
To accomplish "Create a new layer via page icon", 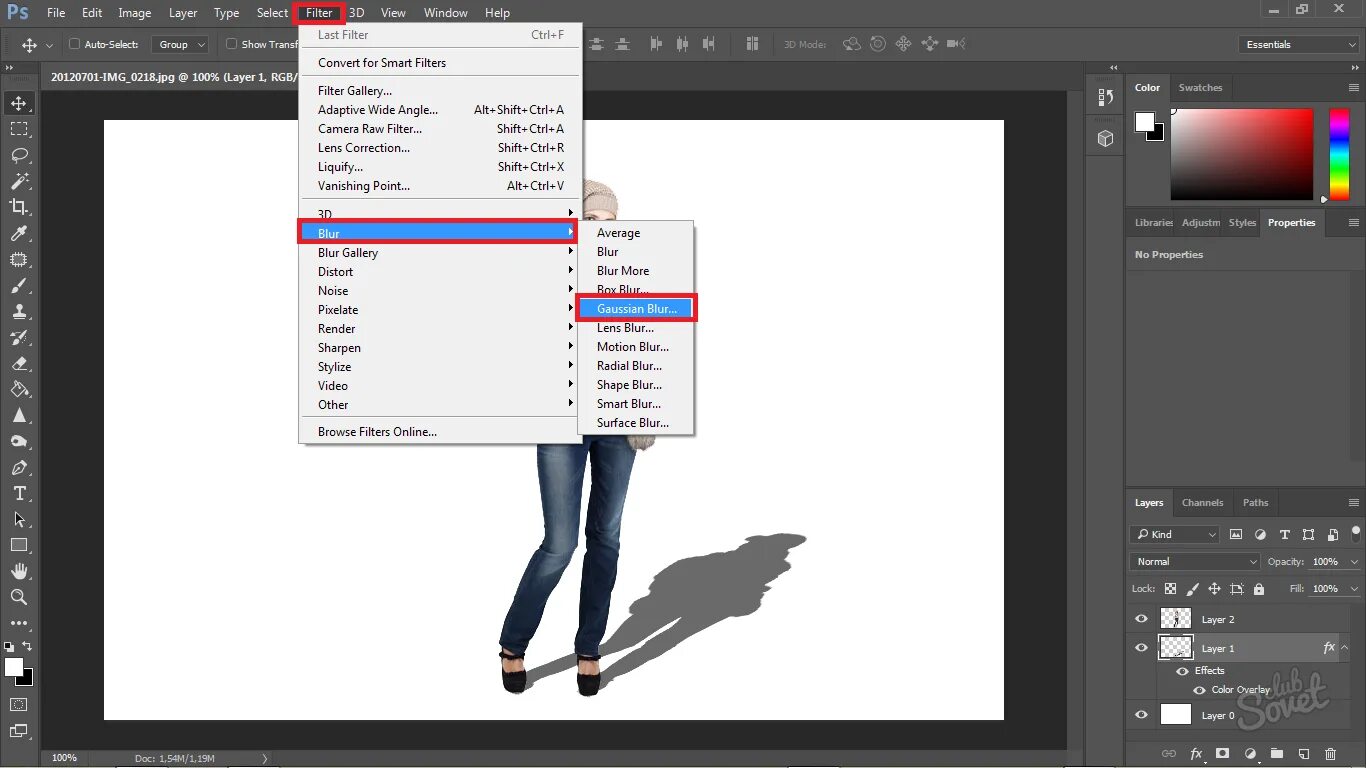I will pyautogui.click(x=1303, y=754).
